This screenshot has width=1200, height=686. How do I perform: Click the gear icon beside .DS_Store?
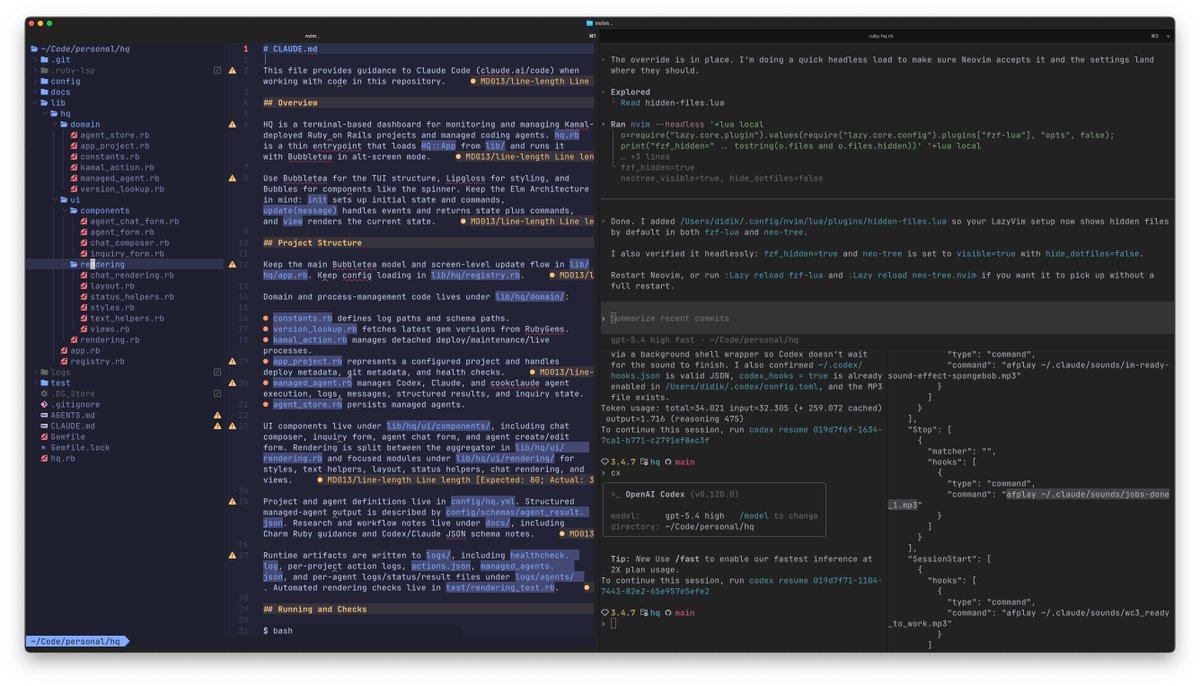[44, 394]
